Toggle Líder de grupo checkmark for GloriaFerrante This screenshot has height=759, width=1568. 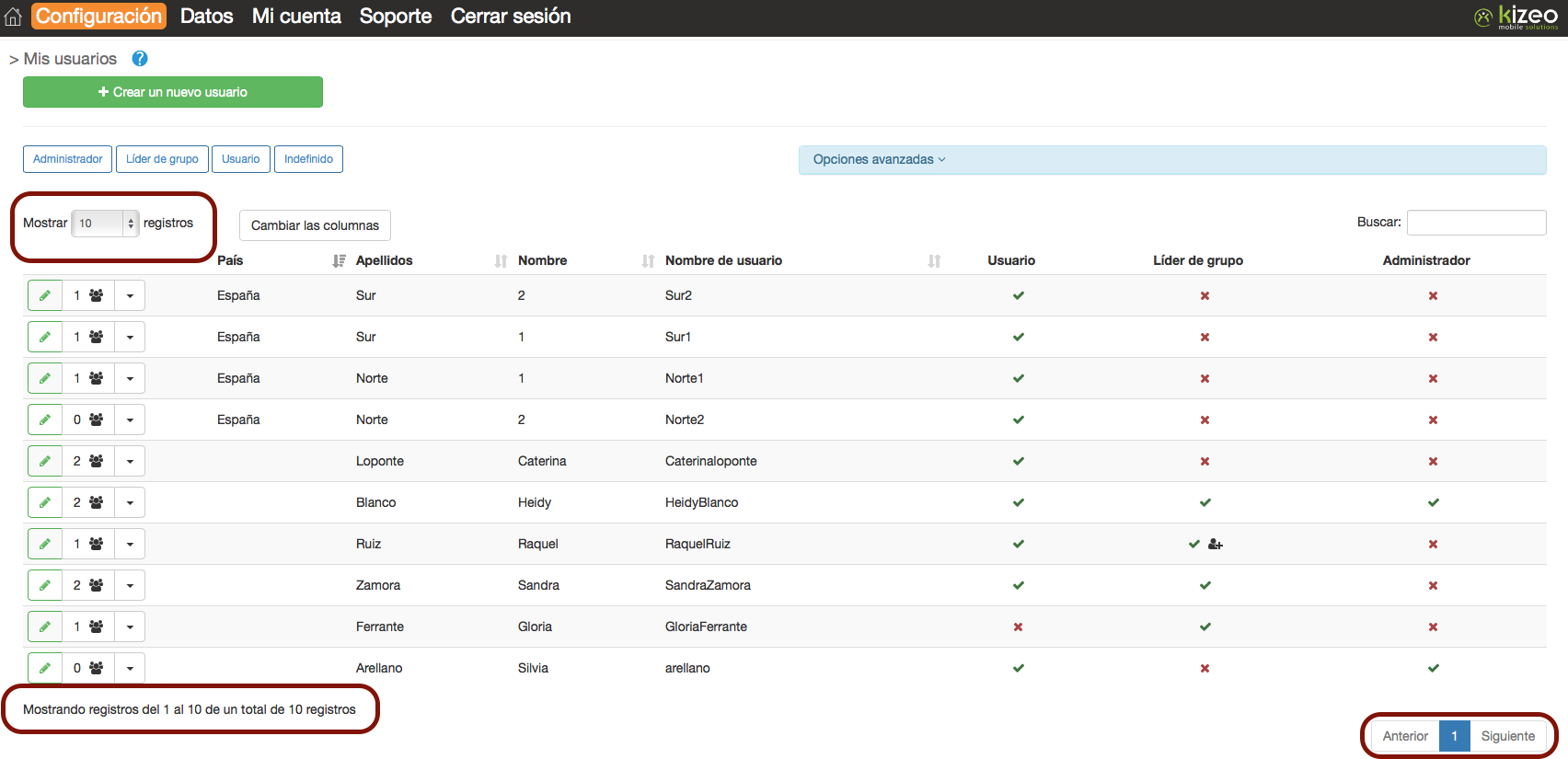click(1205, 627)
